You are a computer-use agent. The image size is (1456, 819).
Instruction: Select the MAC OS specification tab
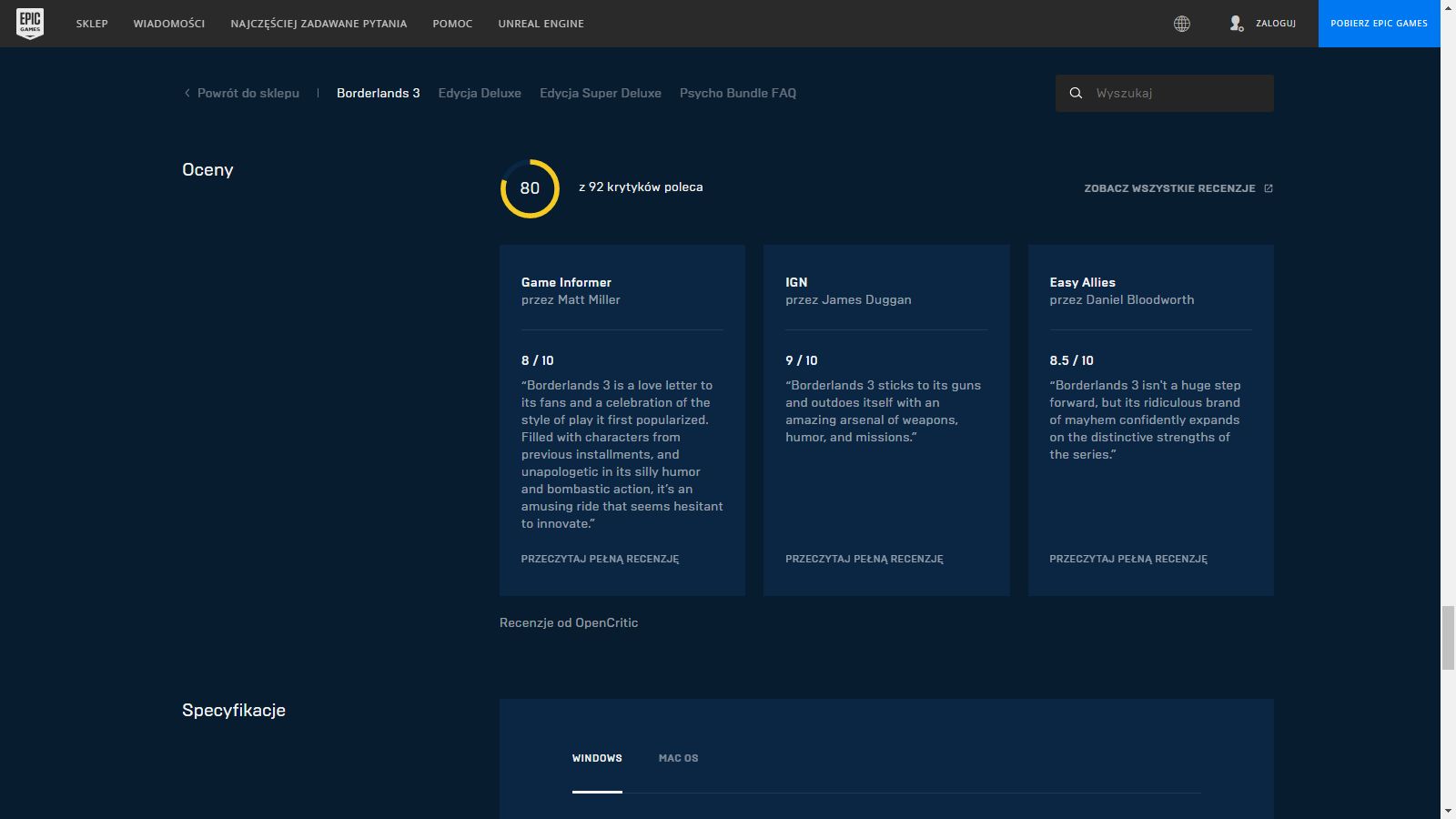click(679, 758)
